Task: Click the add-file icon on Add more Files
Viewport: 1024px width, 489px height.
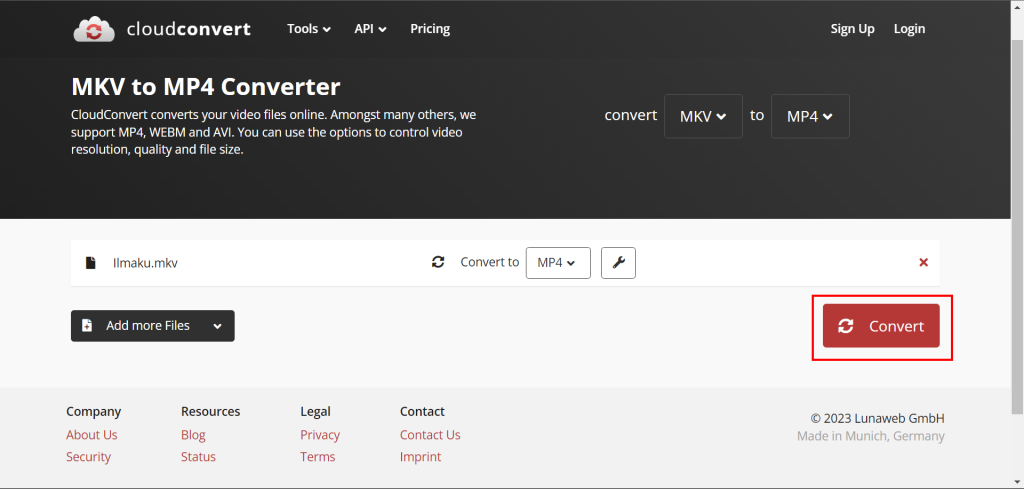Action: (x=87, y=326)
